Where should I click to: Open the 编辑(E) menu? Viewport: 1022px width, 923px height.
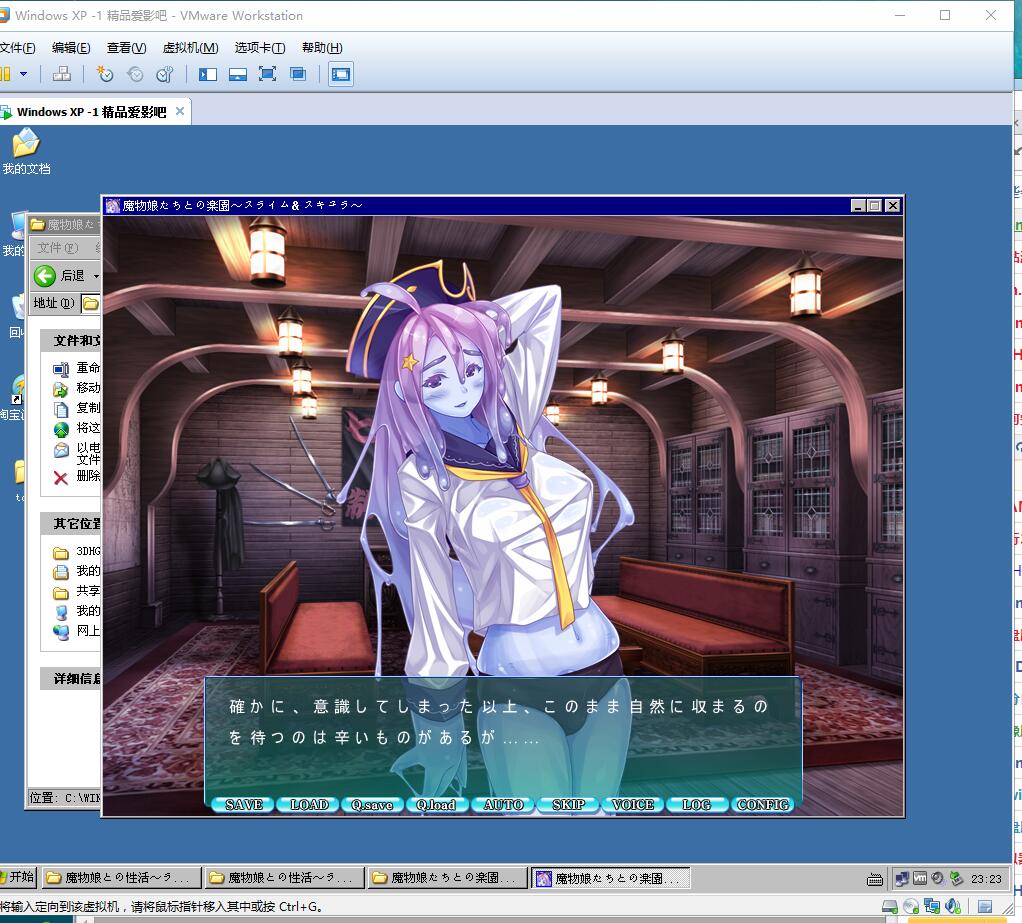[x=71, y=48]
